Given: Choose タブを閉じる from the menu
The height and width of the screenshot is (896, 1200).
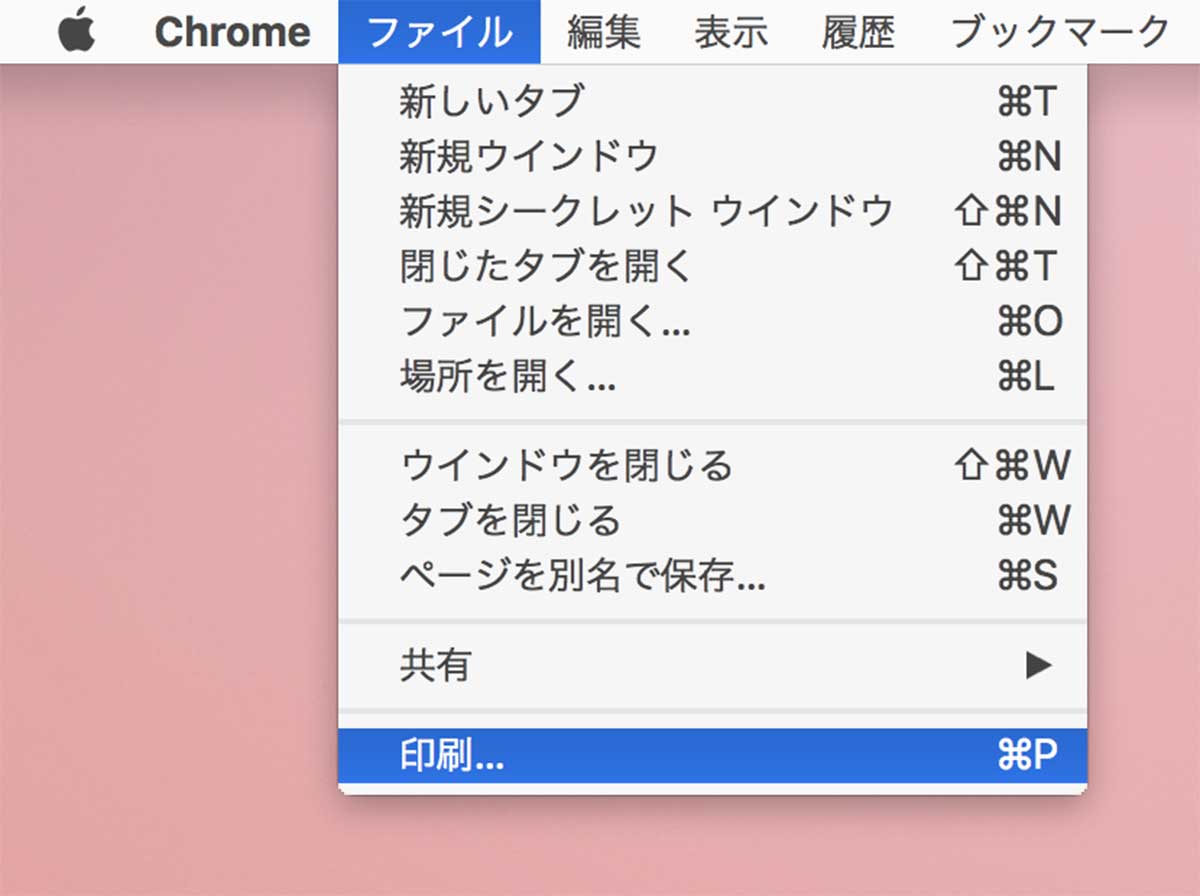Looking at the screenshot, I should click(x=713, y=520).
